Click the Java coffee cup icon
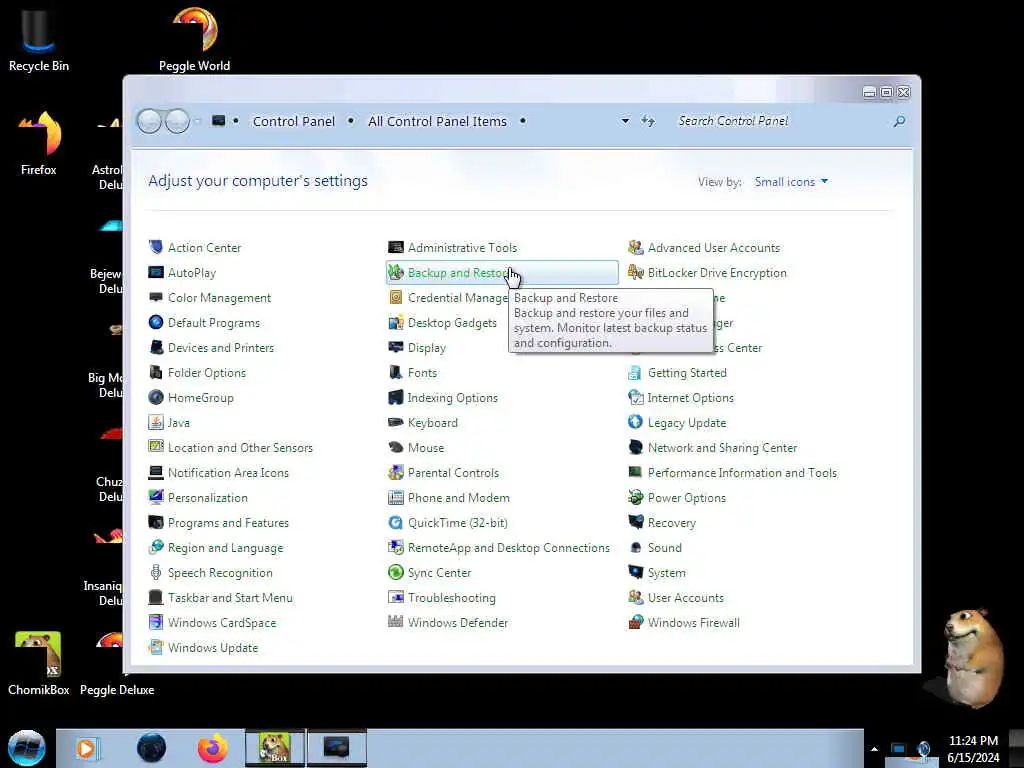The width and height of the screenshot is (1024, 768). [x=155, y=423]
